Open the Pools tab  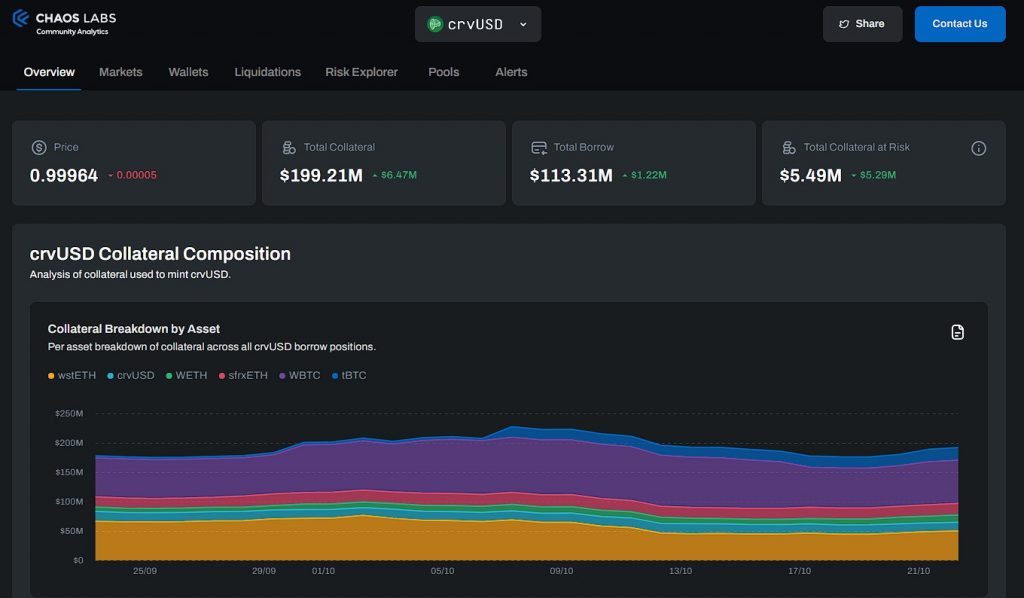coord(444,72)
